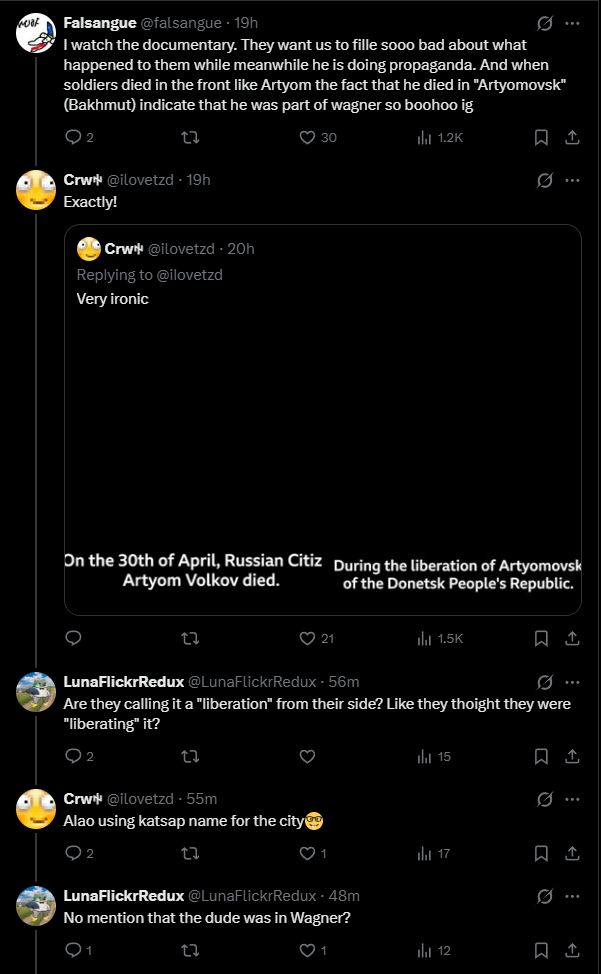Visit @ilovetzd handle on katsap tweet
601x974 pixels.
[x=141, y=798]
